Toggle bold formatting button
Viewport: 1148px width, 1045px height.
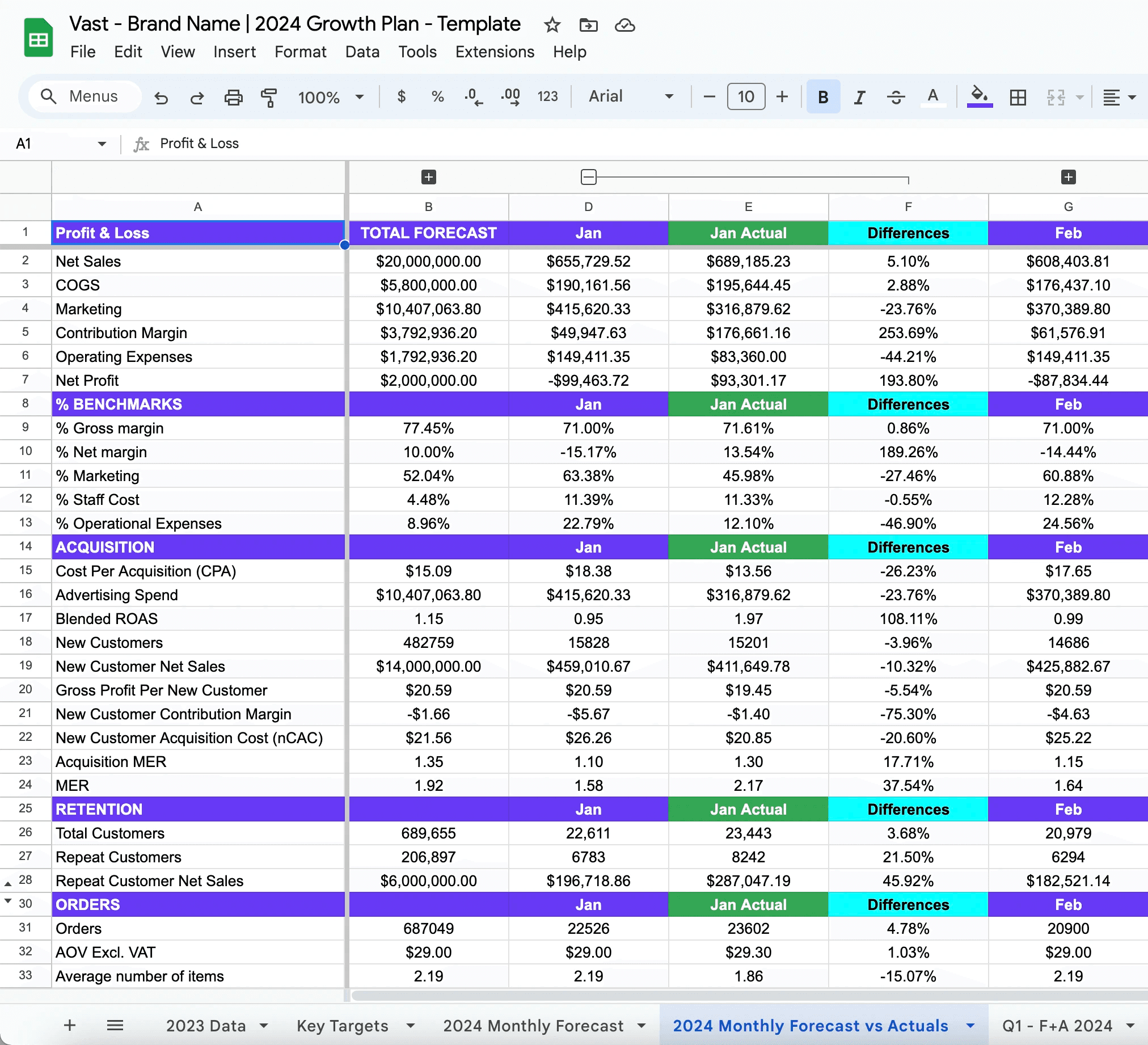point(823,98)
